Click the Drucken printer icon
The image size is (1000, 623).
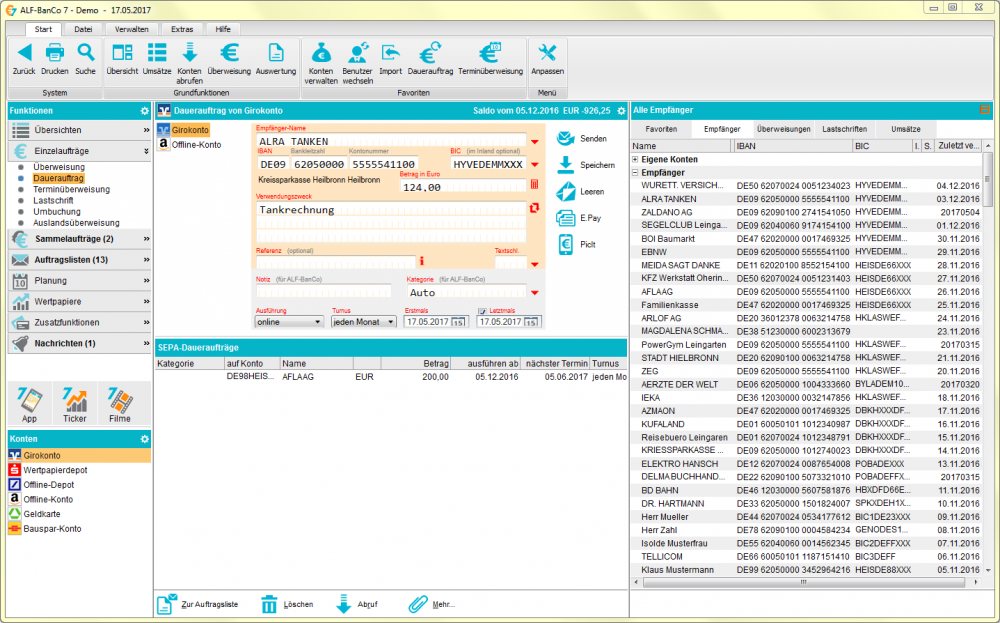(x=55, y=54)
